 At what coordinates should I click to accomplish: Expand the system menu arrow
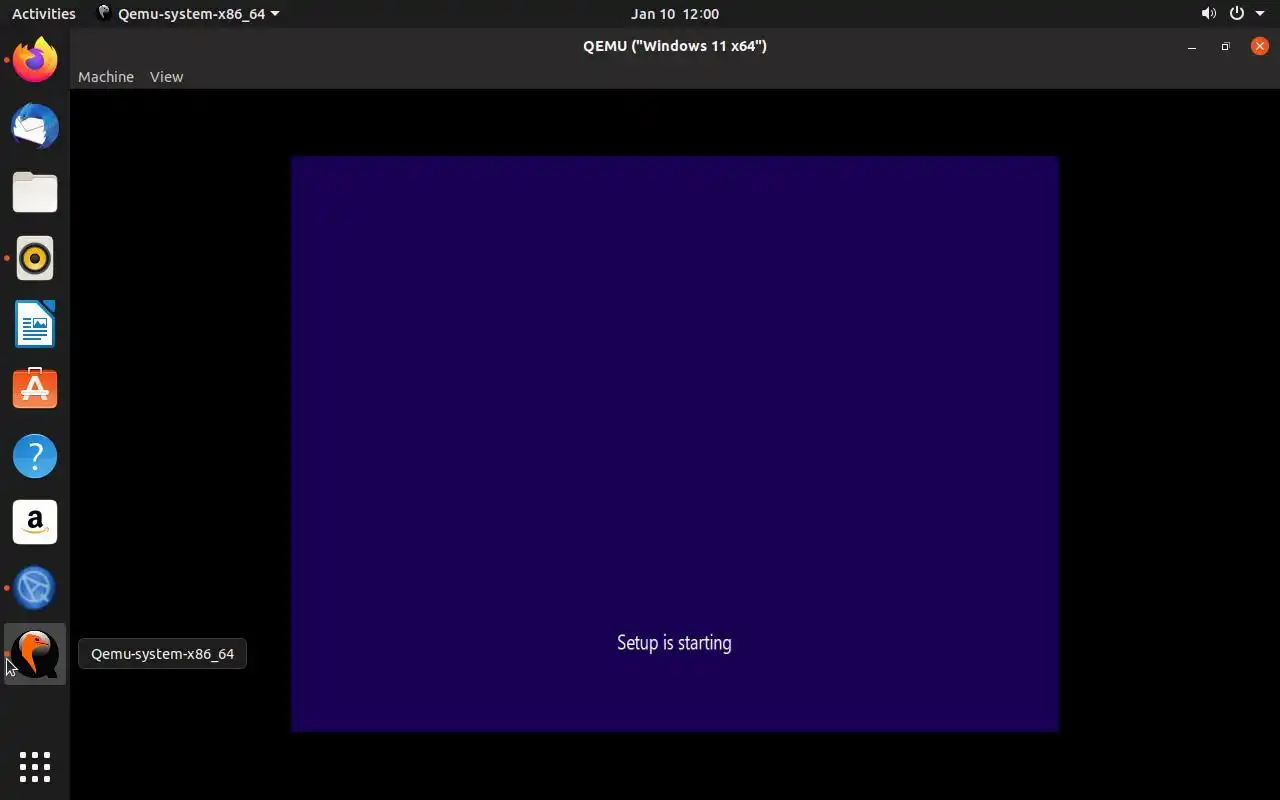[1260, 14]
